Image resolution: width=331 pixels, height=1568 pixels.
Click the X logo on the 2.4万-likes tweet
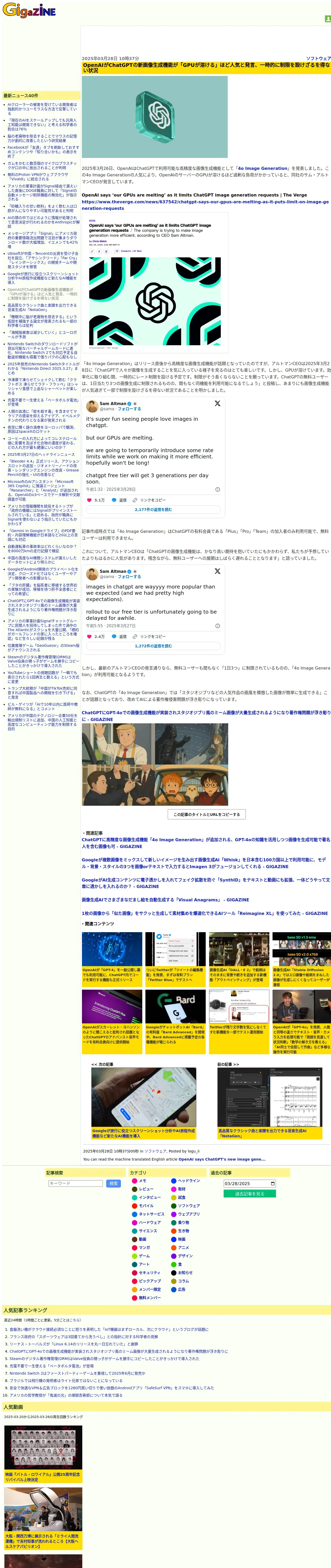(217, 571)
